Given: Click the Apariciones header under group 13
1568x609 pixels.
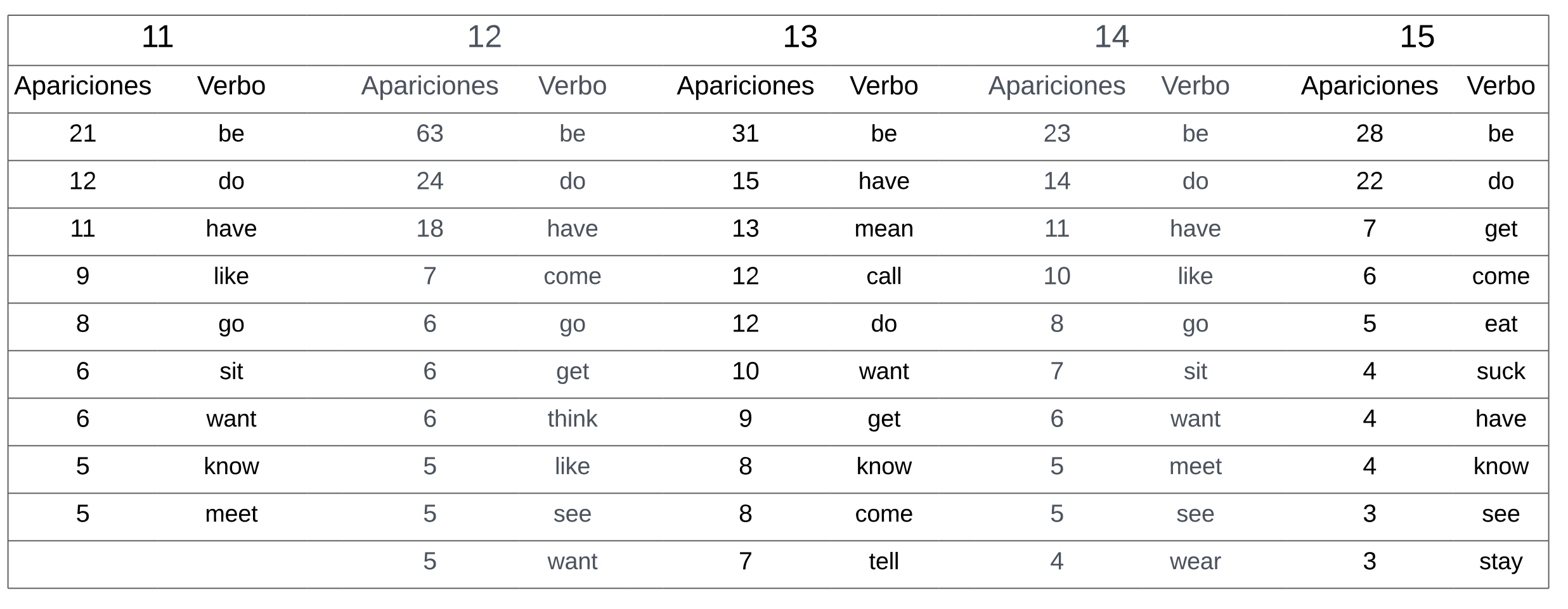Looking at the screenshot, I should 746,86.
